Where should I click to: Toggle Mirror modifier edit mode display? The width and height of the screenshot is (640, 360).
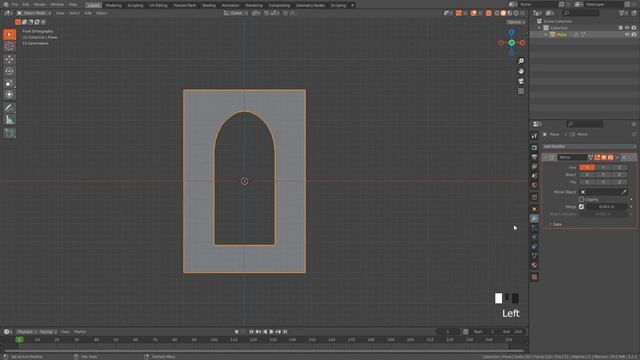pyautogui.click(x=597, y=158)
